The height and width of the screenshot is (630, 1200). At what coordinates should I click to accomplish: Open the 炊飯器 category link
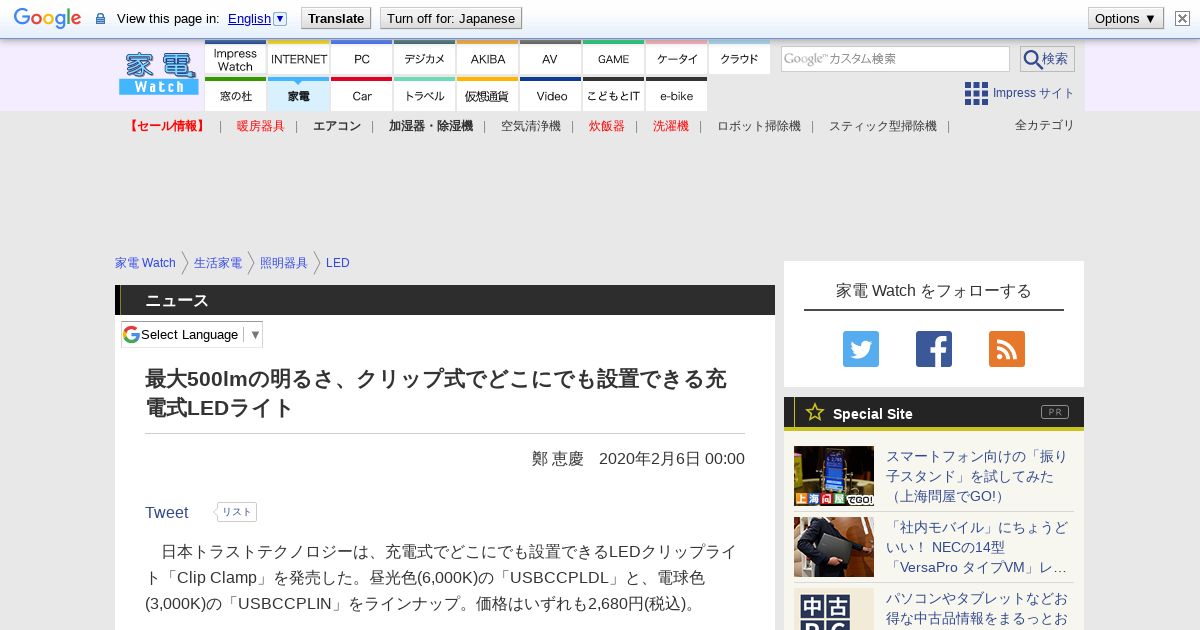click(607, 126)
